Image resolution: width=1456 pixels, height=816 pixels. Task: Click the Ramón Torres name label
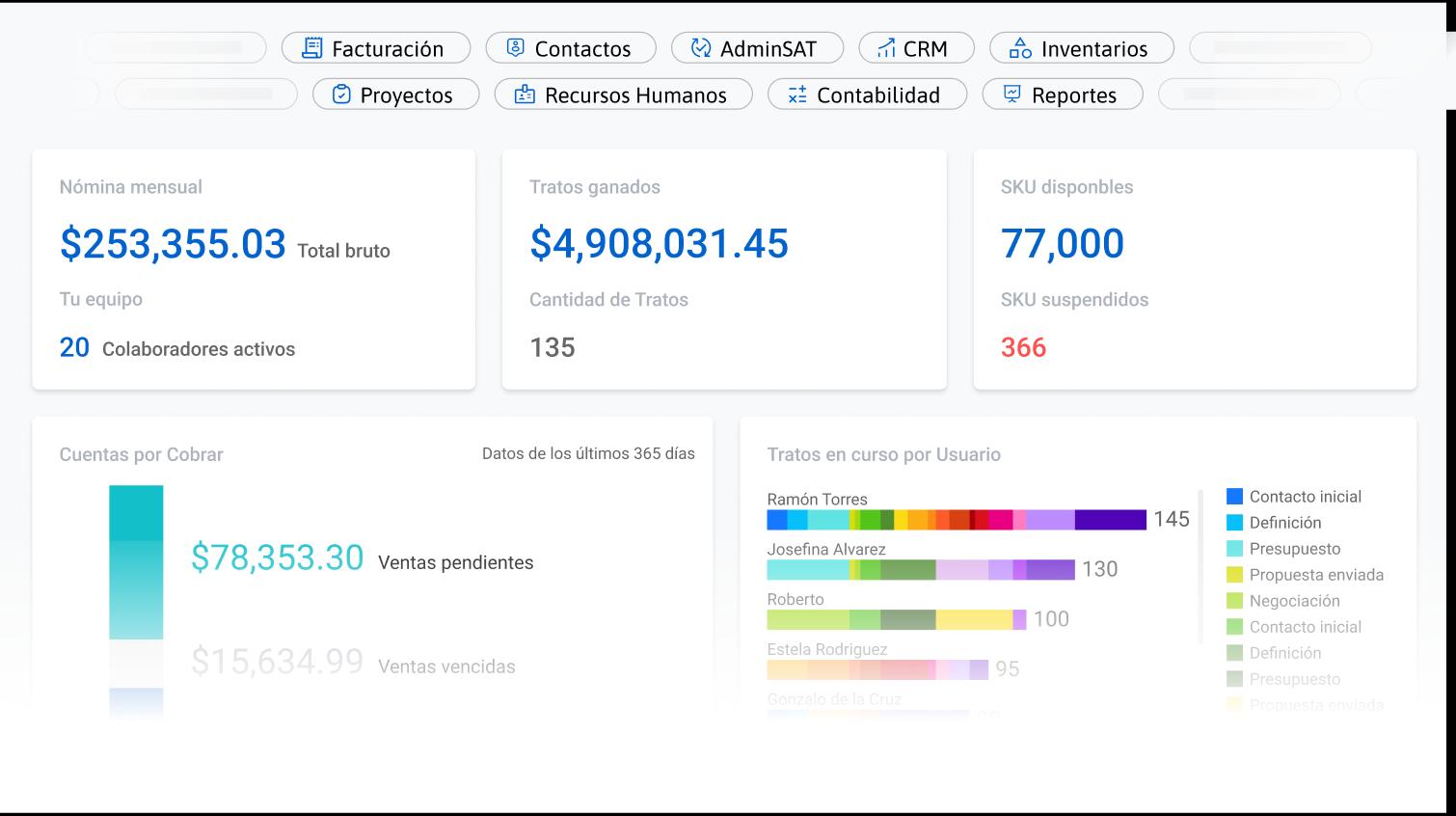[x=817, y=500]
